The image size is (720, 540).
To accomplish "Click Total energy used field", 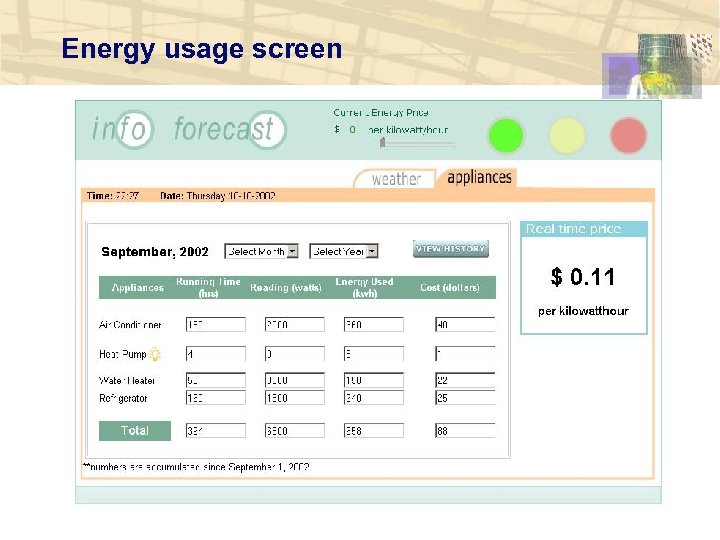I will [x=374, y=431].
